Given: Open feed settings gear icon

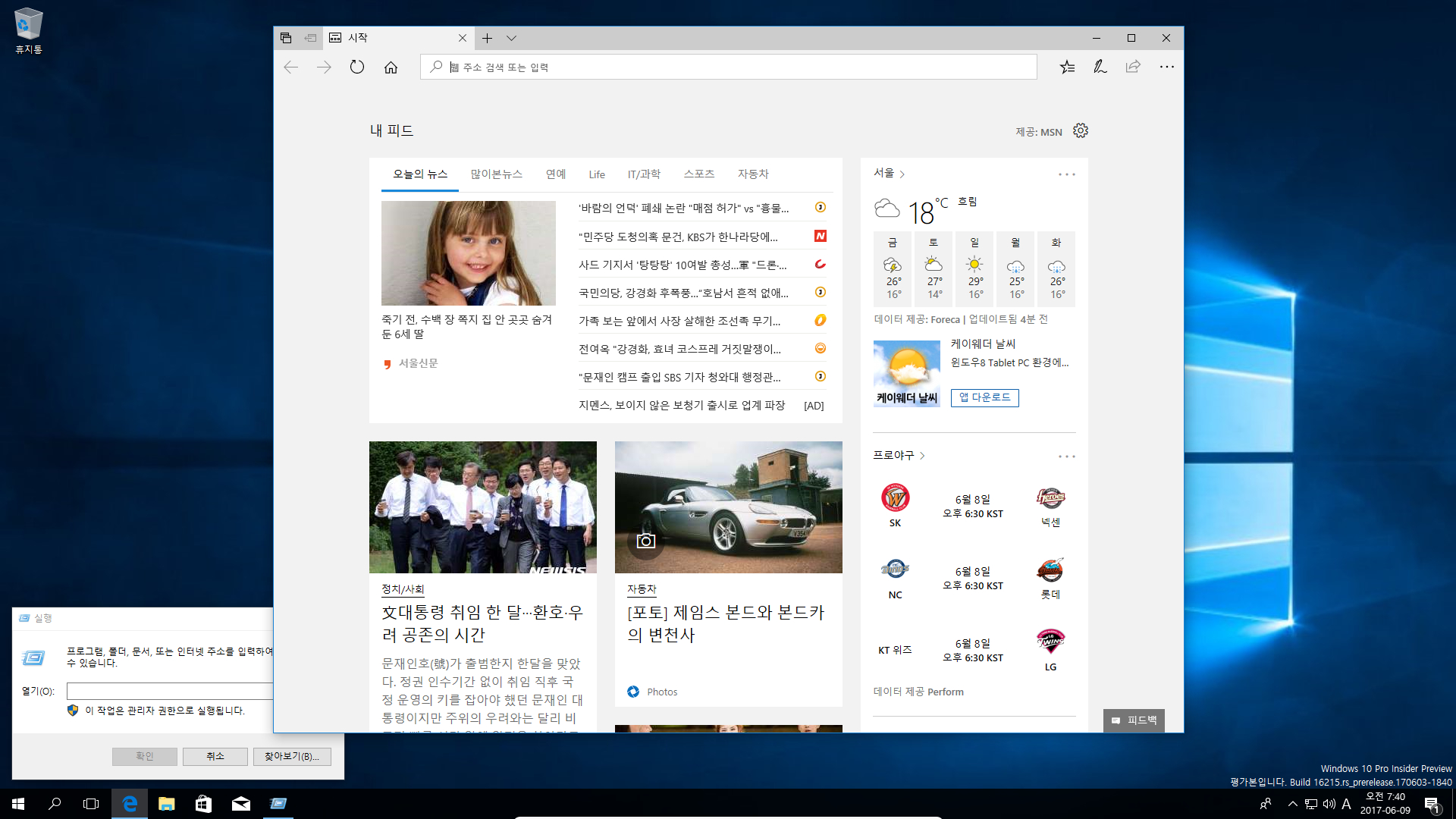Looking at the screenshot, I should coord(1081,130).
